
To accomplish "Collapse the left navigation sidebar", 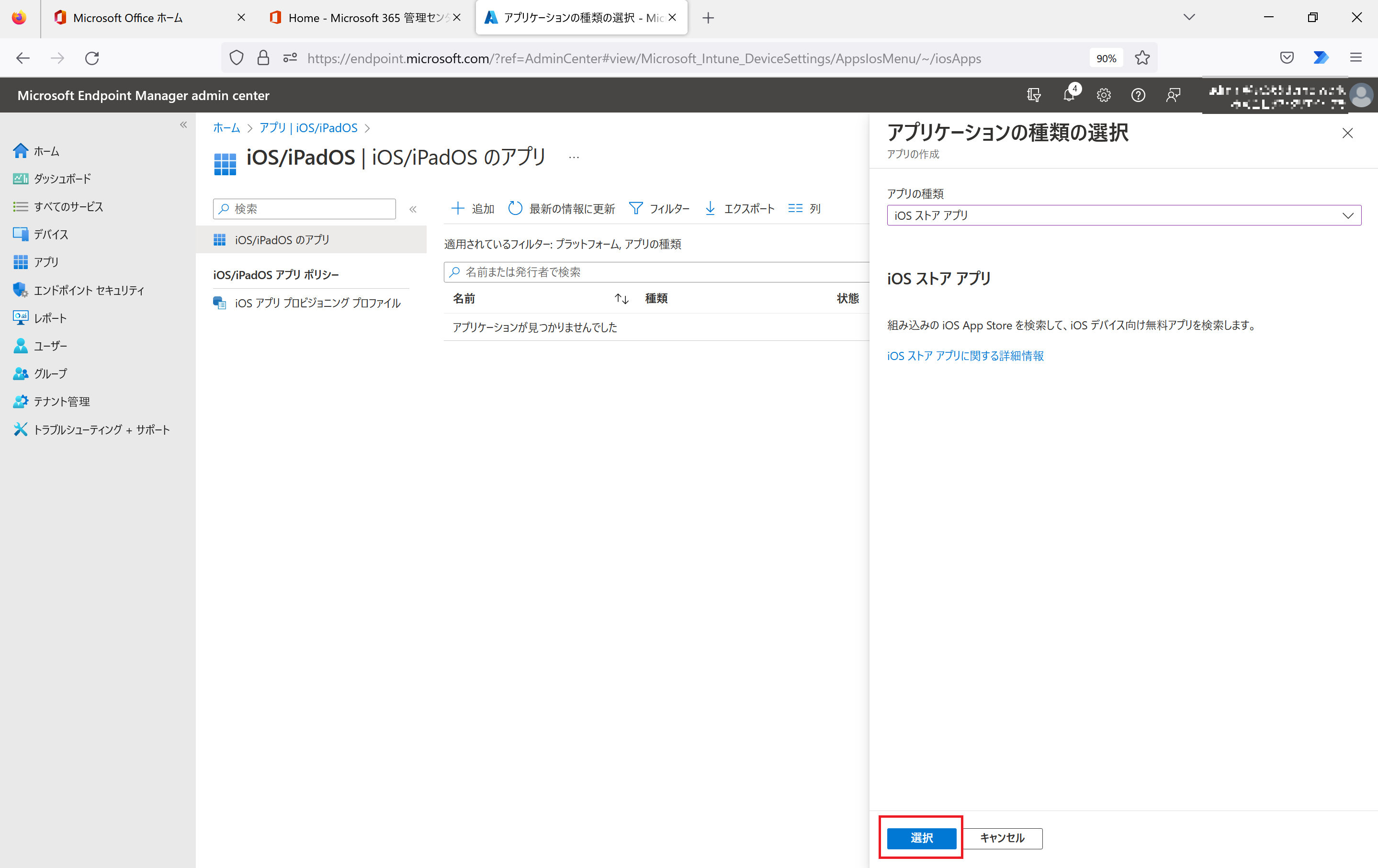I will pos(183,125).
